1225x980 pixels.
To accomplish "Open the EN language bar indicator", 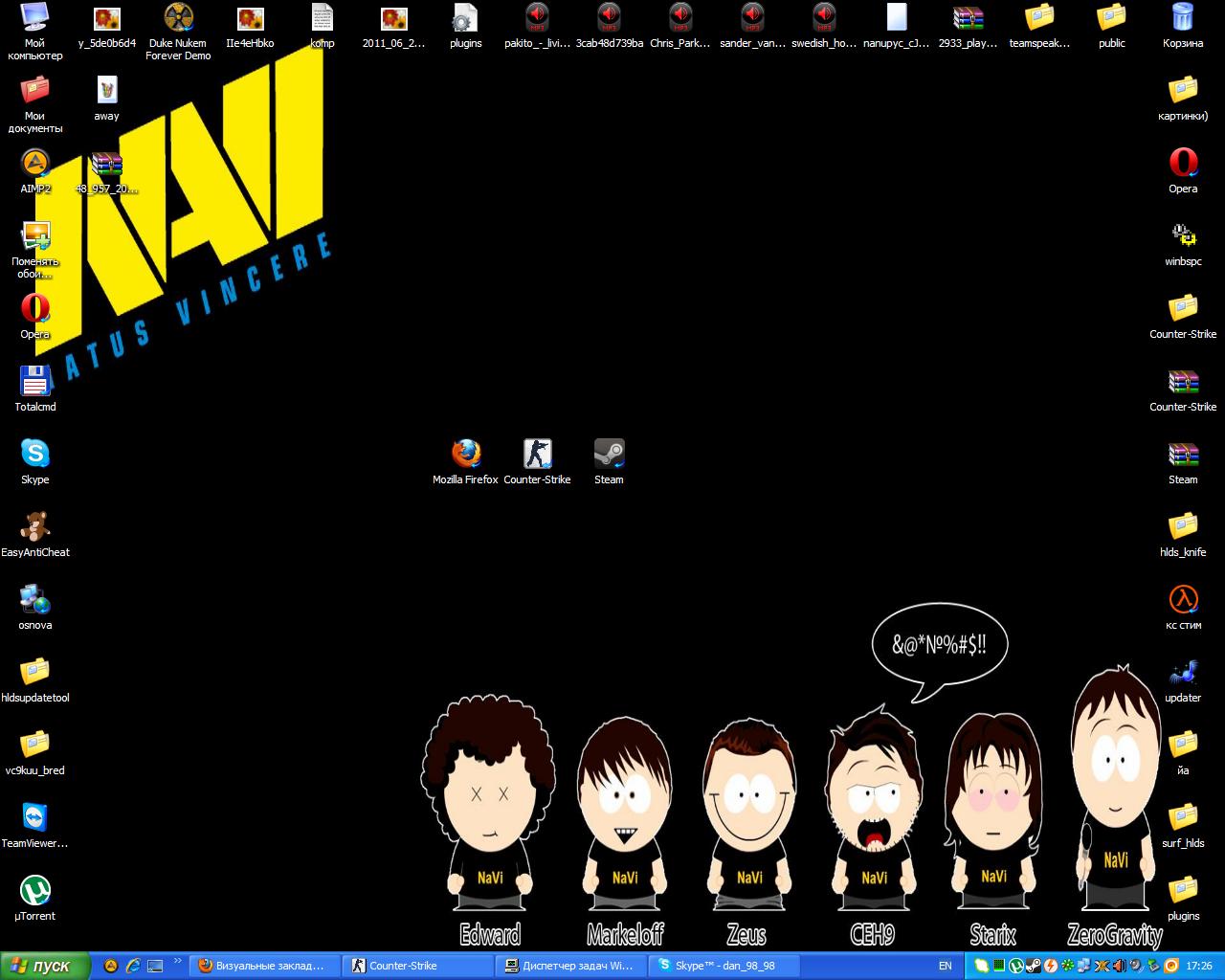I will click(x=946, y=966).
